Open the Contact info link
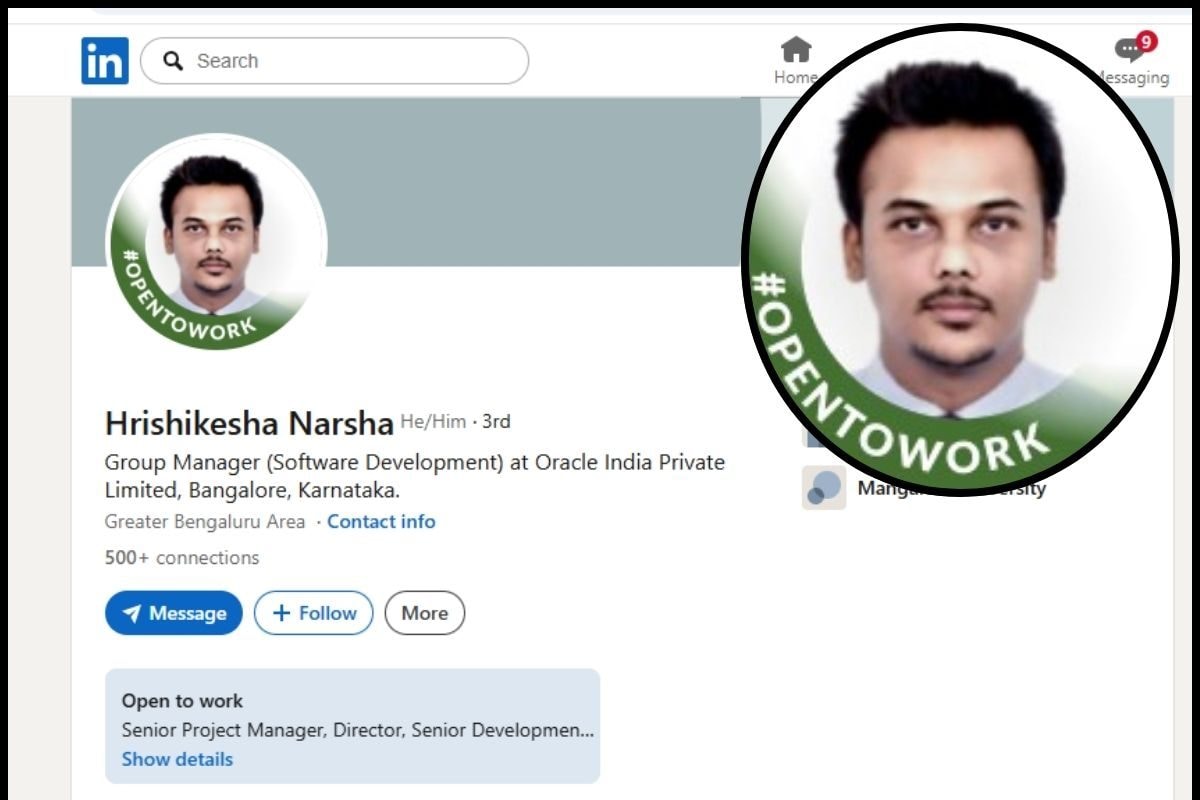The image size is (1200, 800). click(x=381, y=521)
